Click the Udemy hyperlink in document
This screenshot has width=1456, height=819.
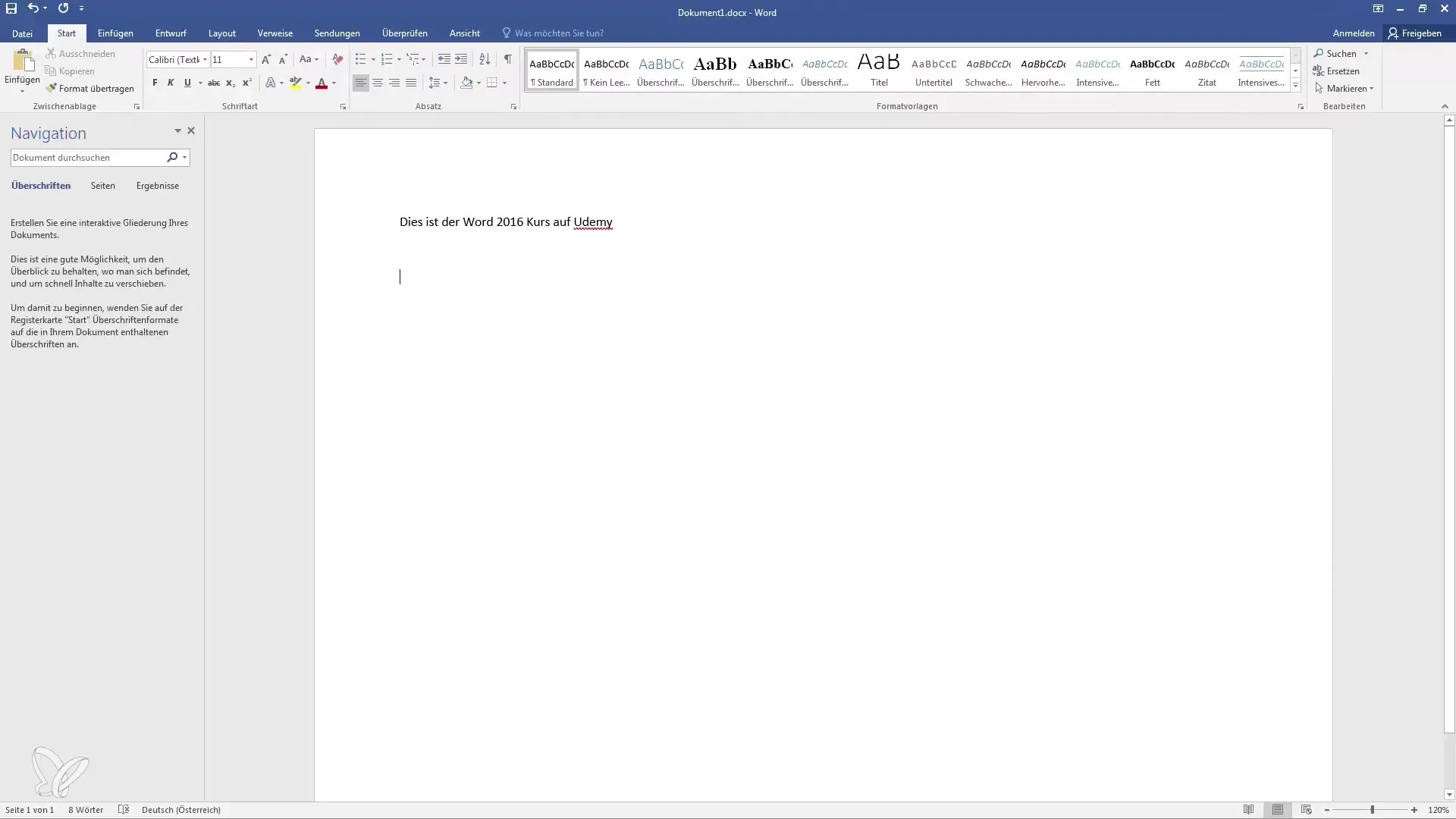593,222
